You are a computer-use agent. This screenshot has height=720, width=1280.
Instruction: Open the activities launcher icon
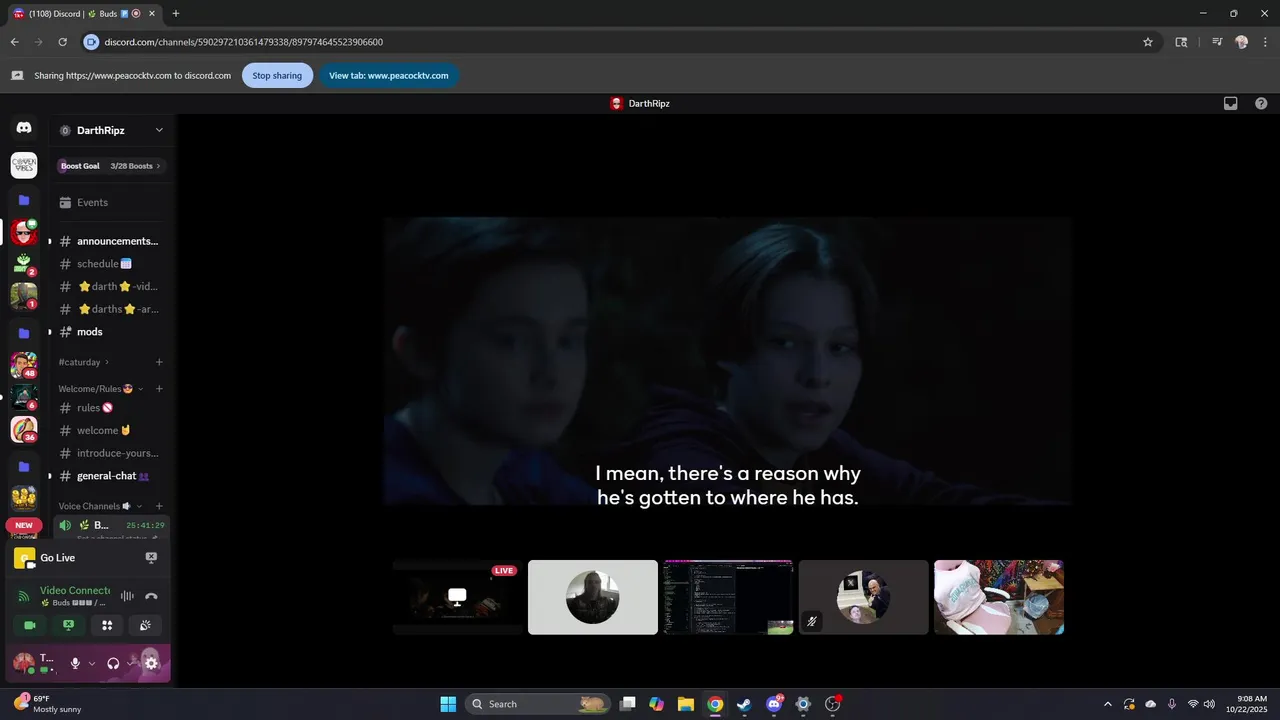click(x=107, y=625)
